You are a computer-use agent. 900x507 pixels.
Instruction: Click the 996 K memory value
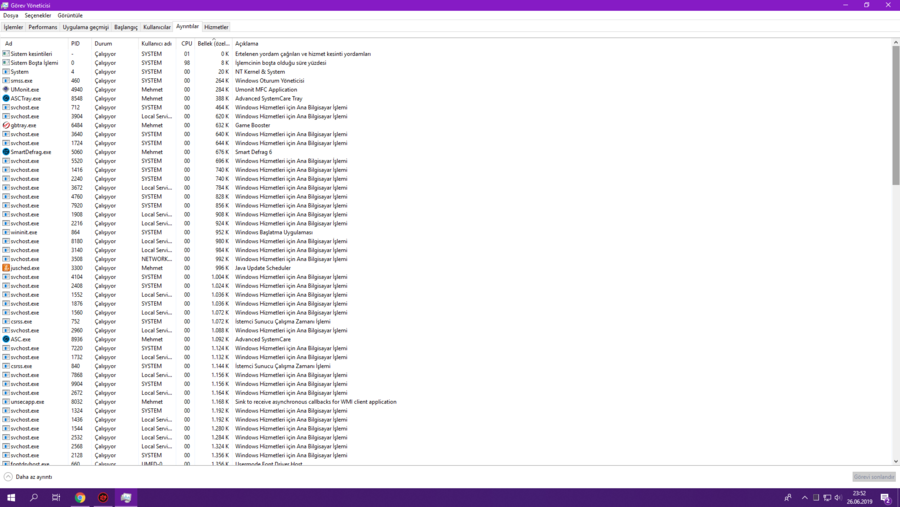pyautogui.click(x=222, y=268)
